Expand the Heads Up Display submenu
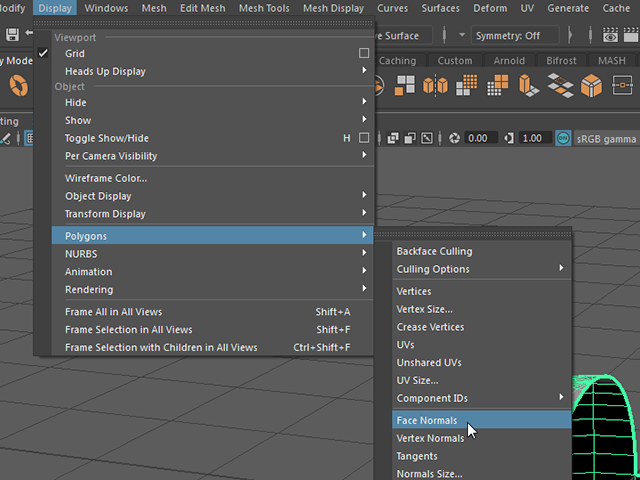Image resolution: width=640 pixels, height=480 pixels. pos(364,71)
